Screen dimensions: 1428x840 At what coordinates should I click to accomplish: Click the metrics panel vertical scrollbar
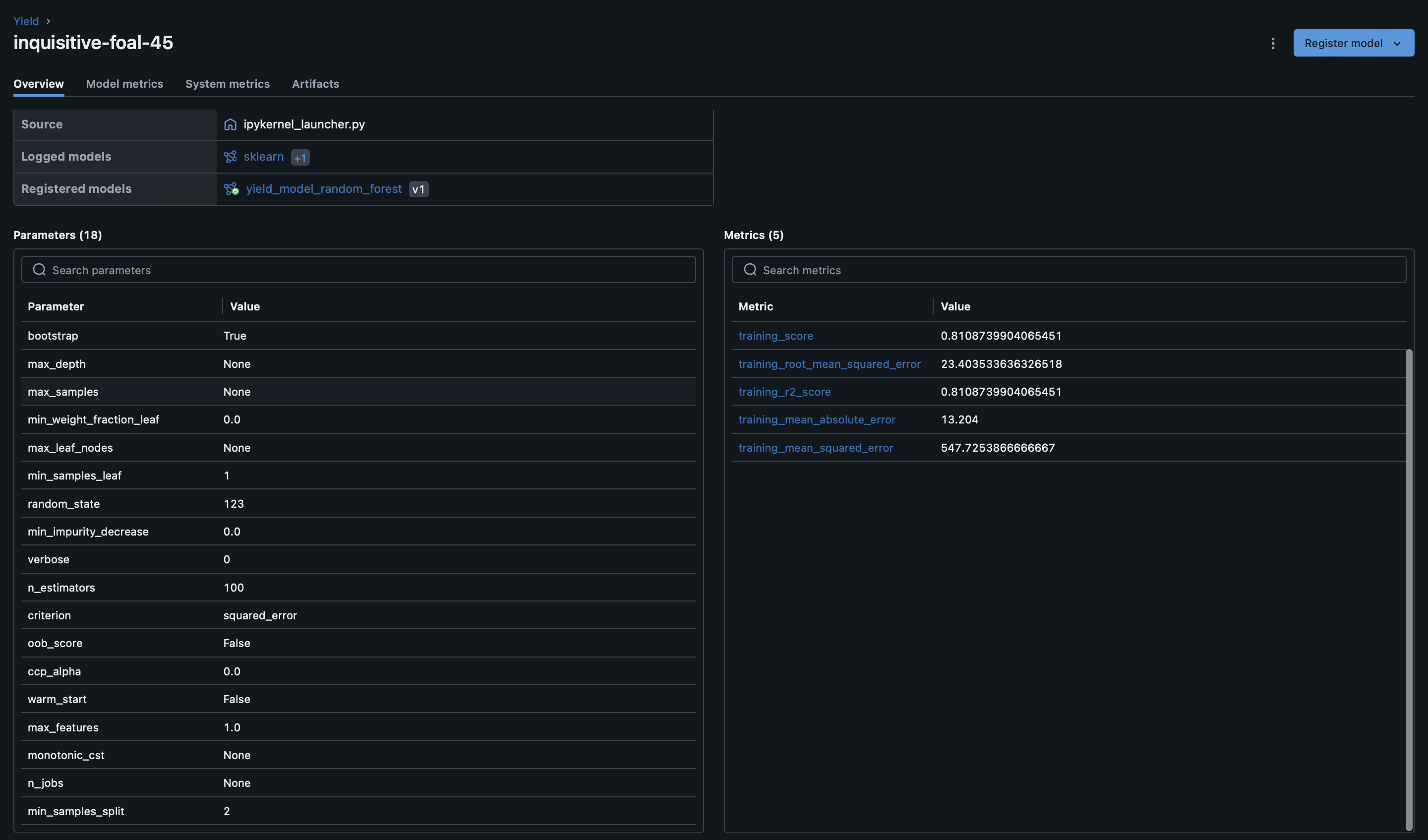(x=1409, y=590)
